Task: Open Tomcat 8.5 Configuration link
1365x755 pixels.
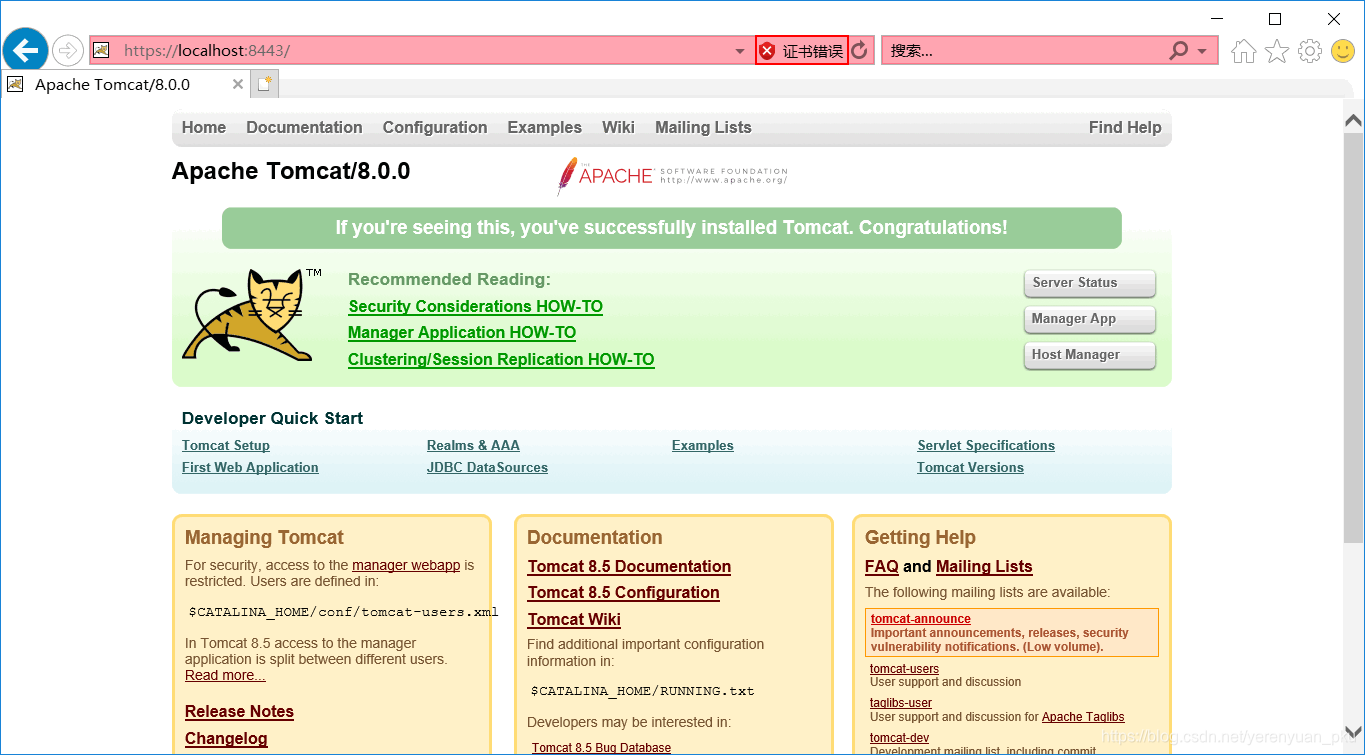Action: click(x=623, y=592)
